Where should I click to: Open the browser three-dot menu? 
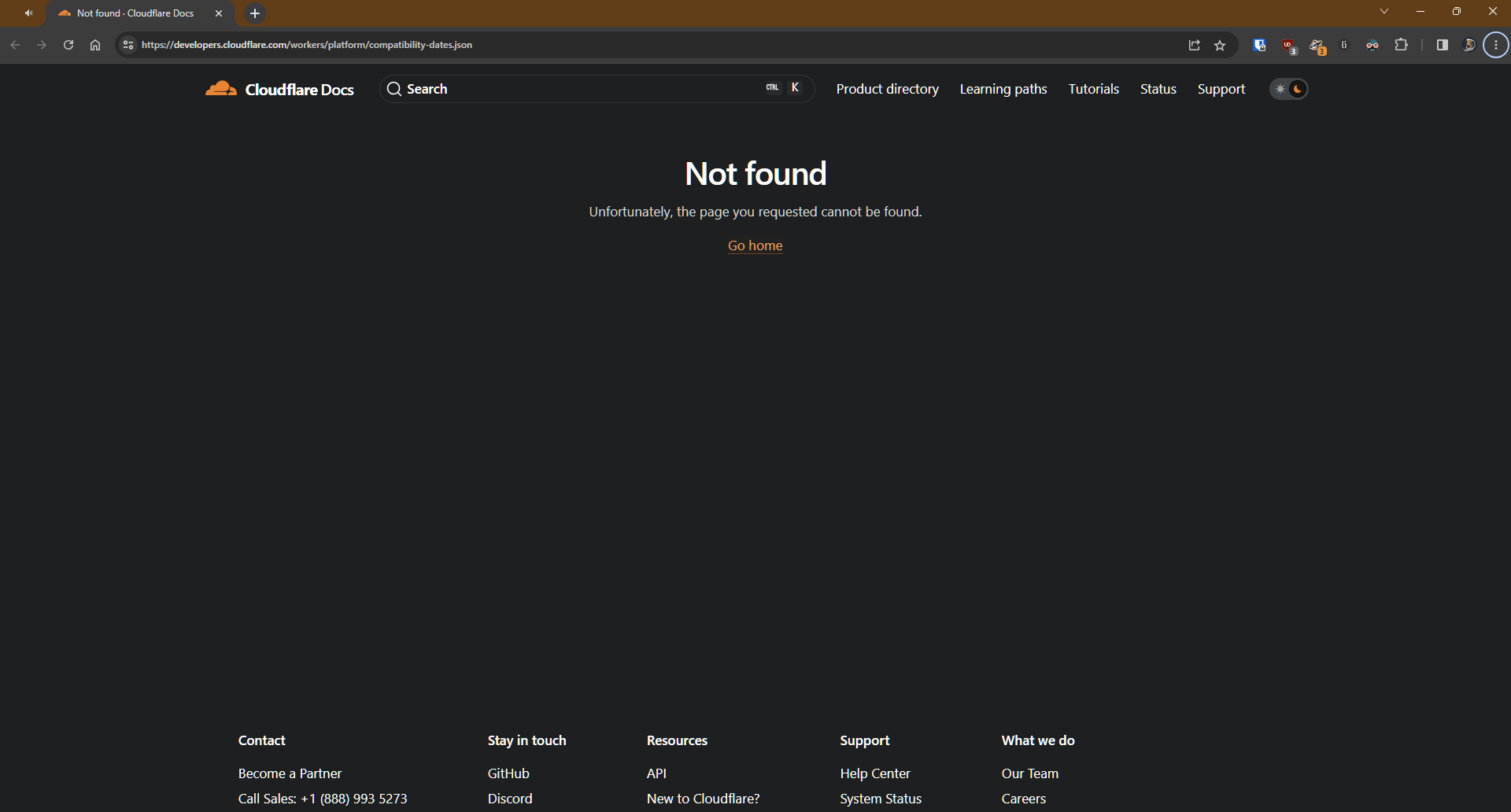1496,45
